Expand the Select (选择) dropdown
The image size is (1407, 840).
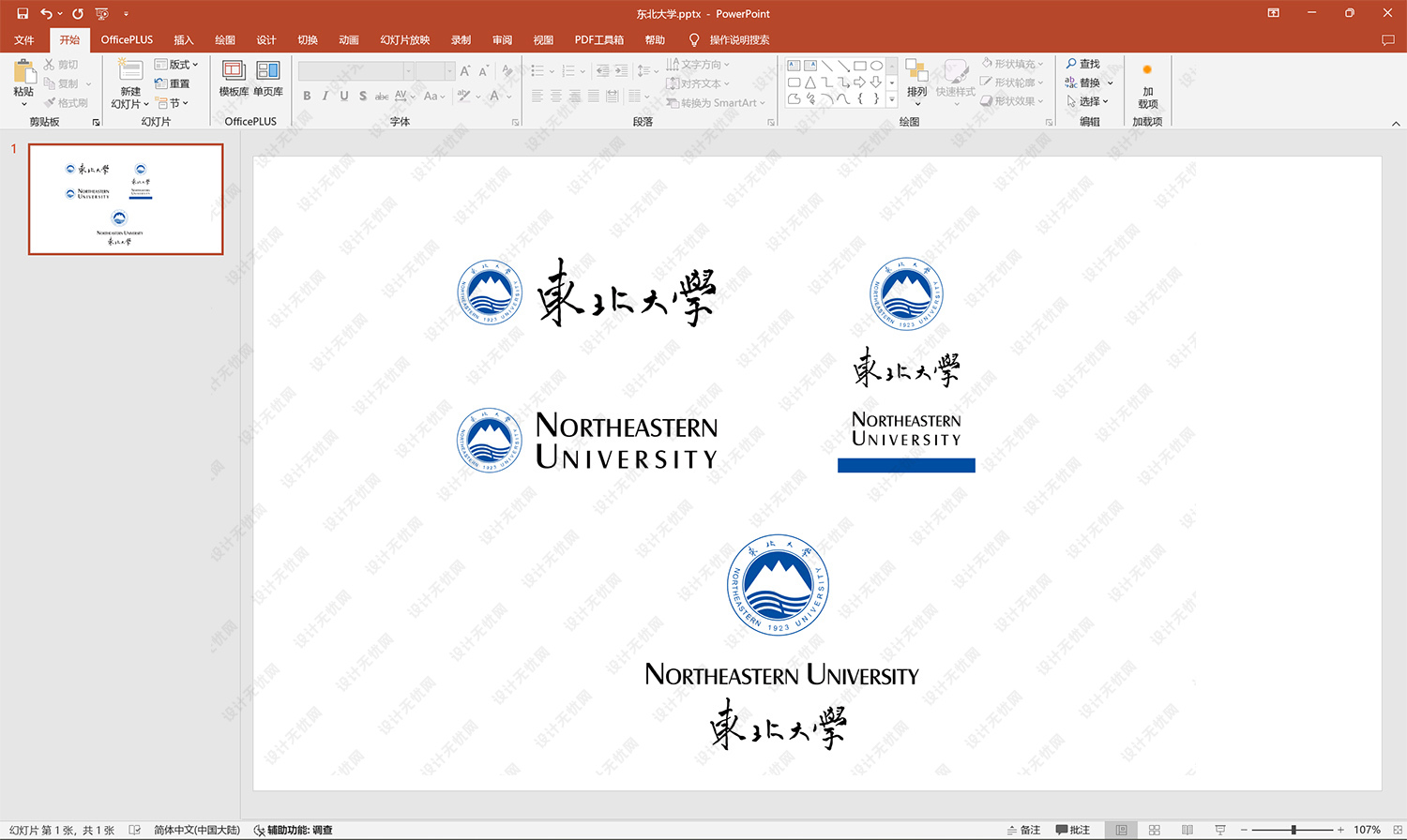(1088, 101)
